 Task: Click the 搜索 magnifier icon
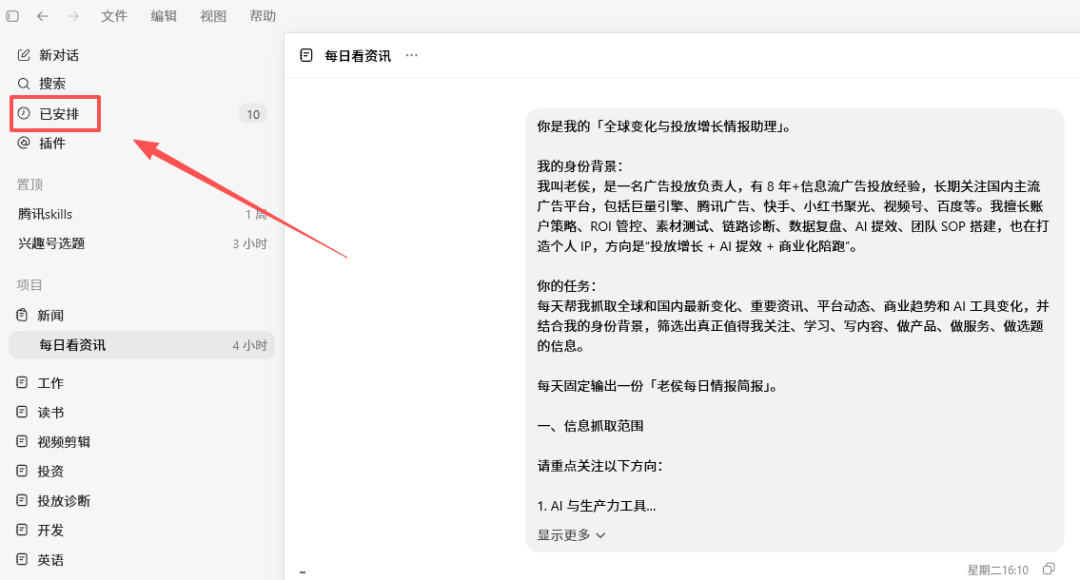(23, 83)
